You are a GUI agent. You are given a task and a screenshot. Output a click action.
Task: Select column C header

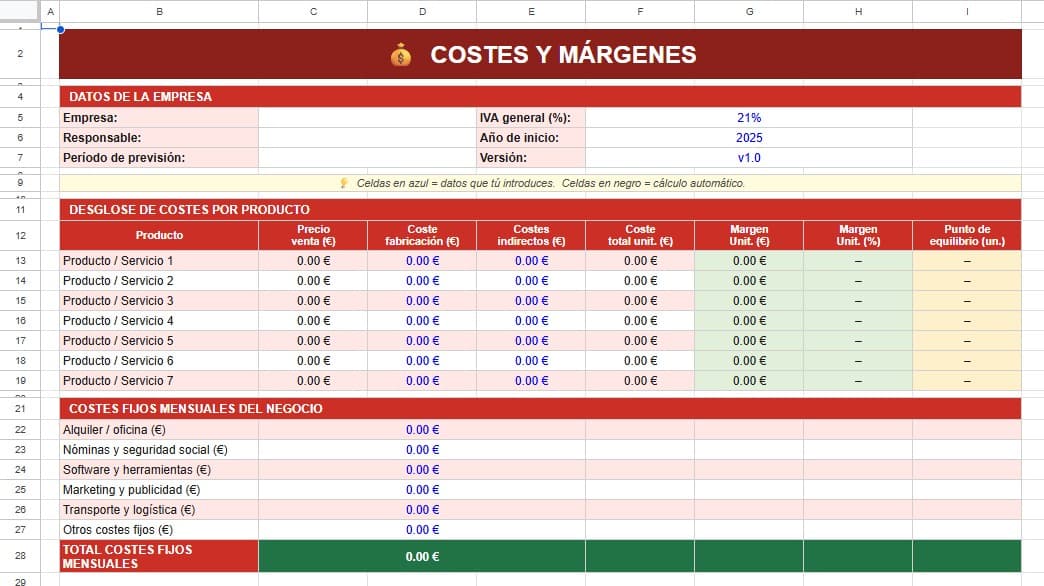point(313,11)
